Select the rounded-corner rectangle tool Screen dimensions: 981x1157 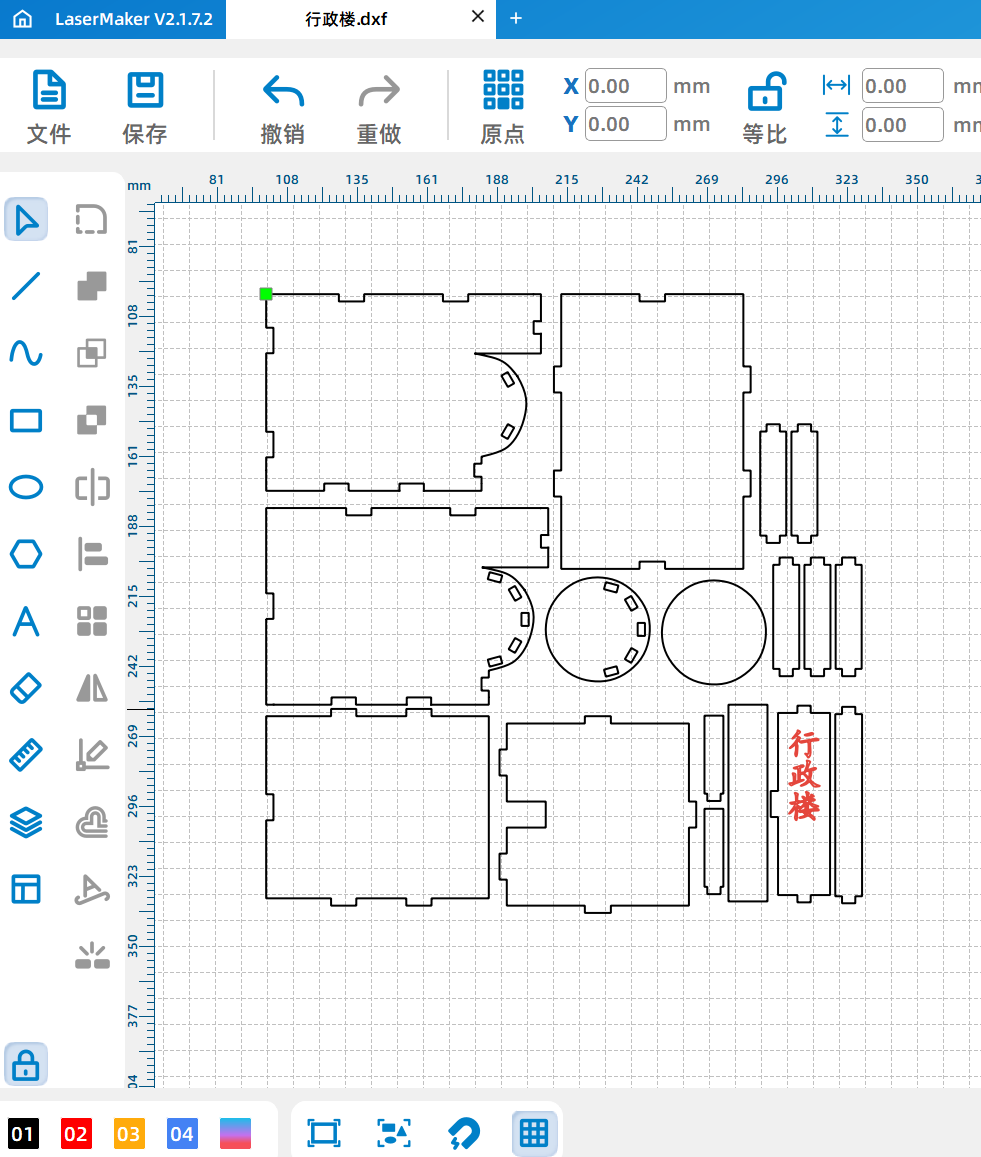tap(92, 219)
